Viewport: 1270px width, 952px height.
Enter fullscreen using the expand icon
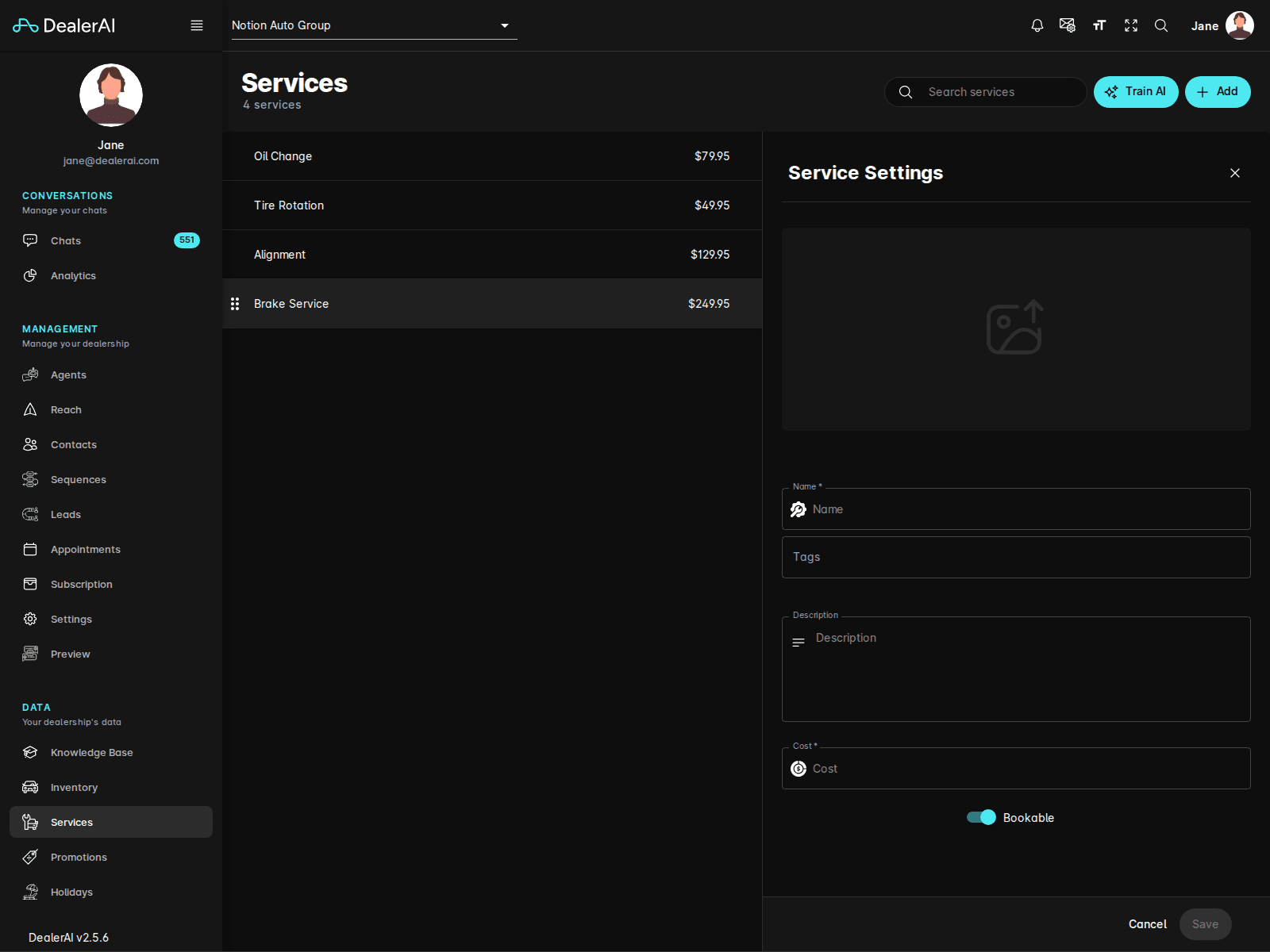click(1130, 25)
